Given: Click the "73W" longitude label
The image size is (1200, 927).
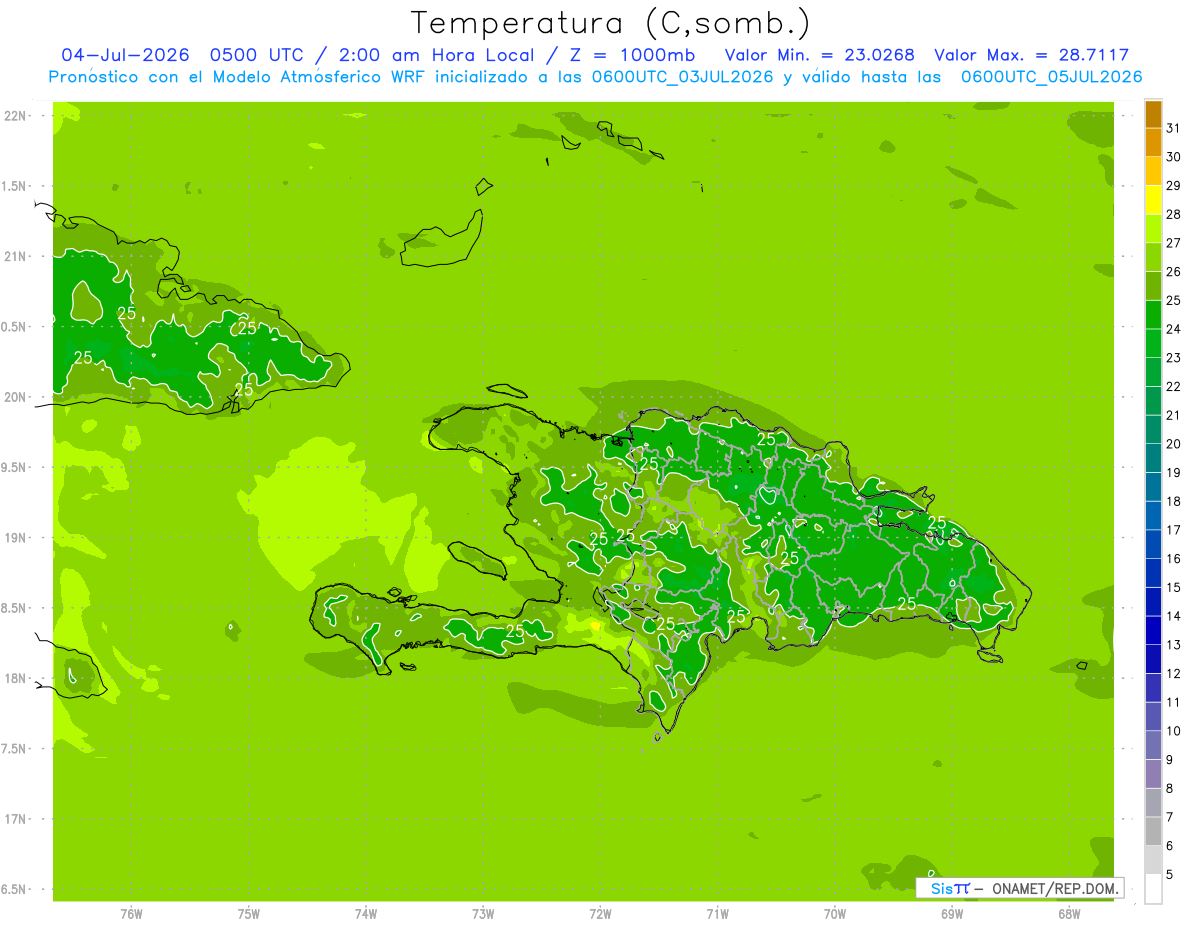Looking at the screenshot, I should click(x=483, y=914).
